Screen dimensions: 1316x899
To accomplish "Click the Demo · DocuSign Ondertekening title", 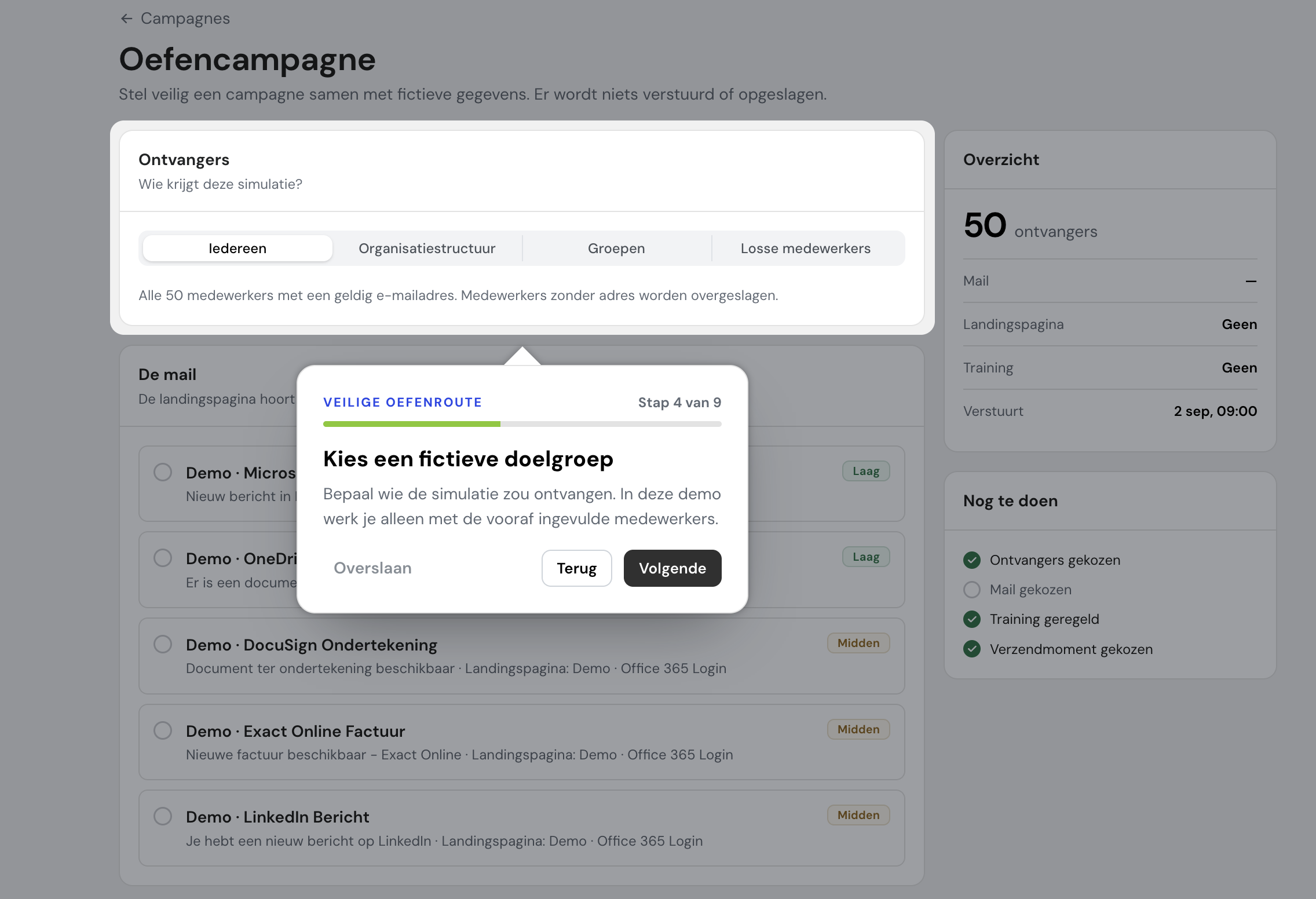I will tap(312, 645).
